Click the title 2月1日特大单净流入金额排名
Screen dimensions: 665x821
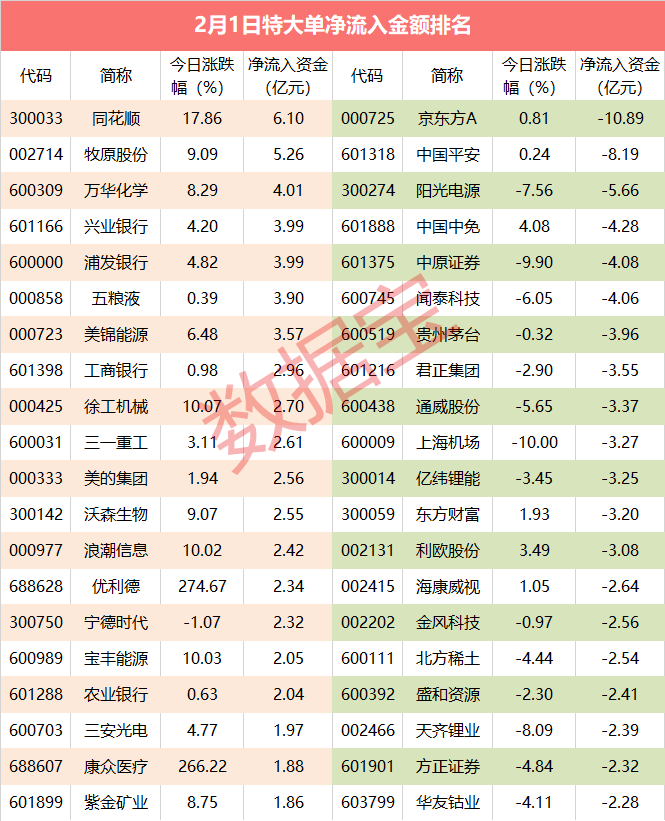pyautogui.click(x=332, y=25)
